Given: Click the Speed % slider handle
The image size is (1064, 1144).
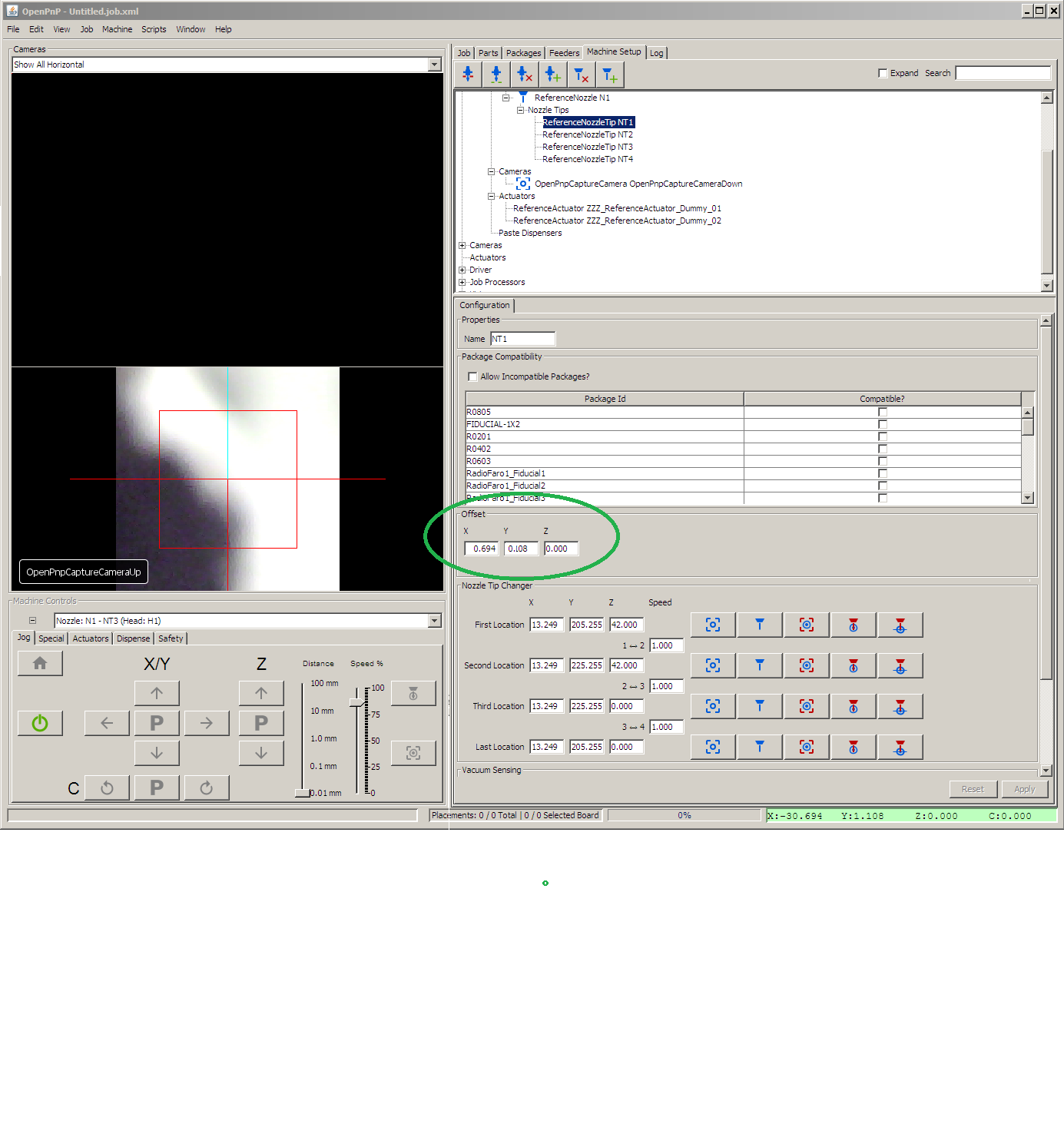Looking at the screenshot, I should click(357, 702).
